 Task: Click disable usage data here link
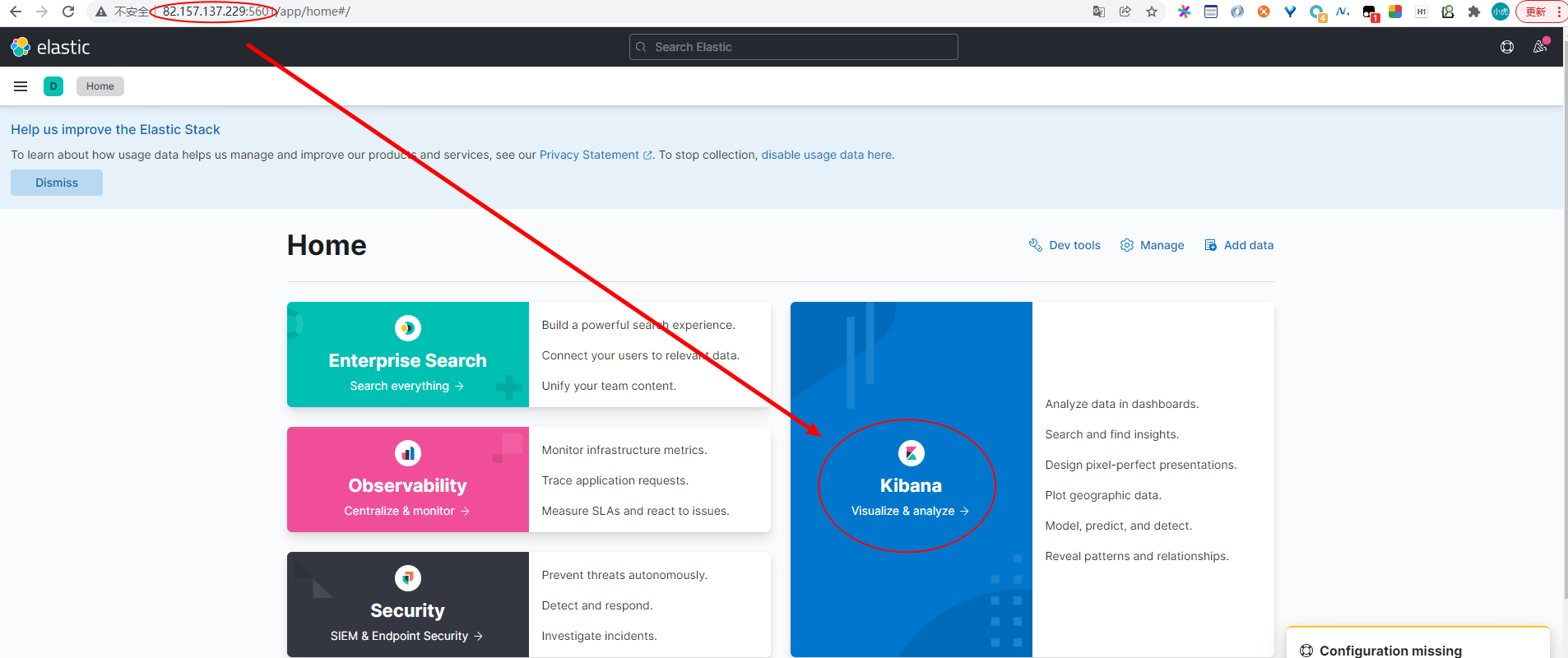827,155
